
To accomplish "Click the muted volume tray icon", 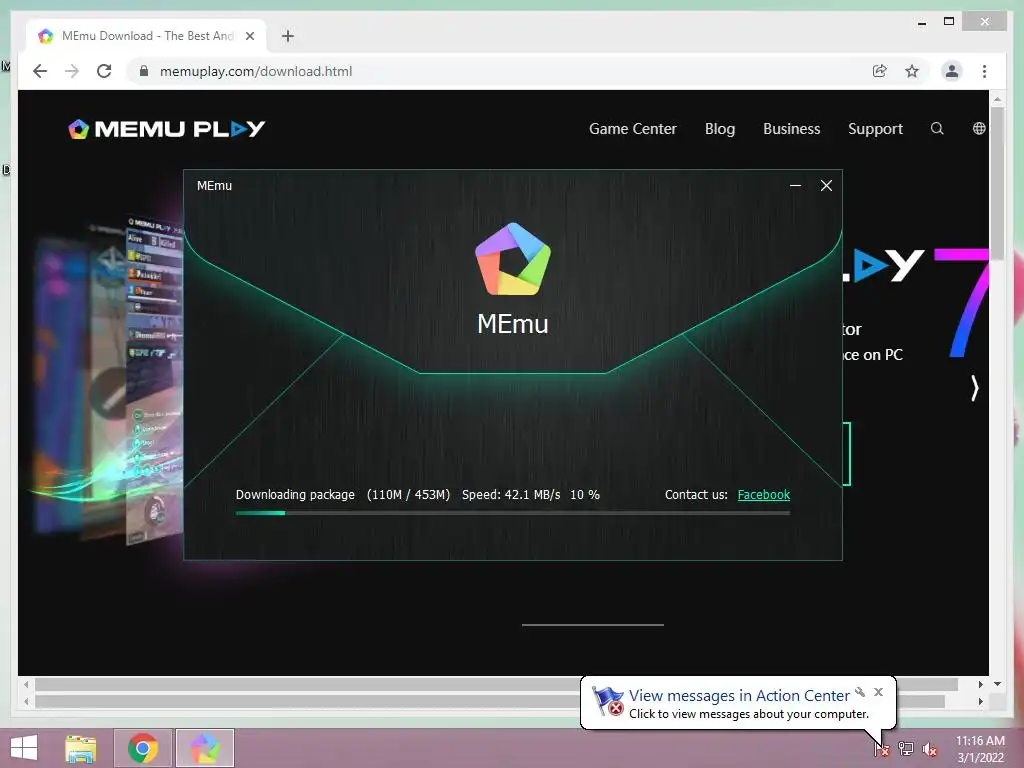I will [x=930, y=749].
